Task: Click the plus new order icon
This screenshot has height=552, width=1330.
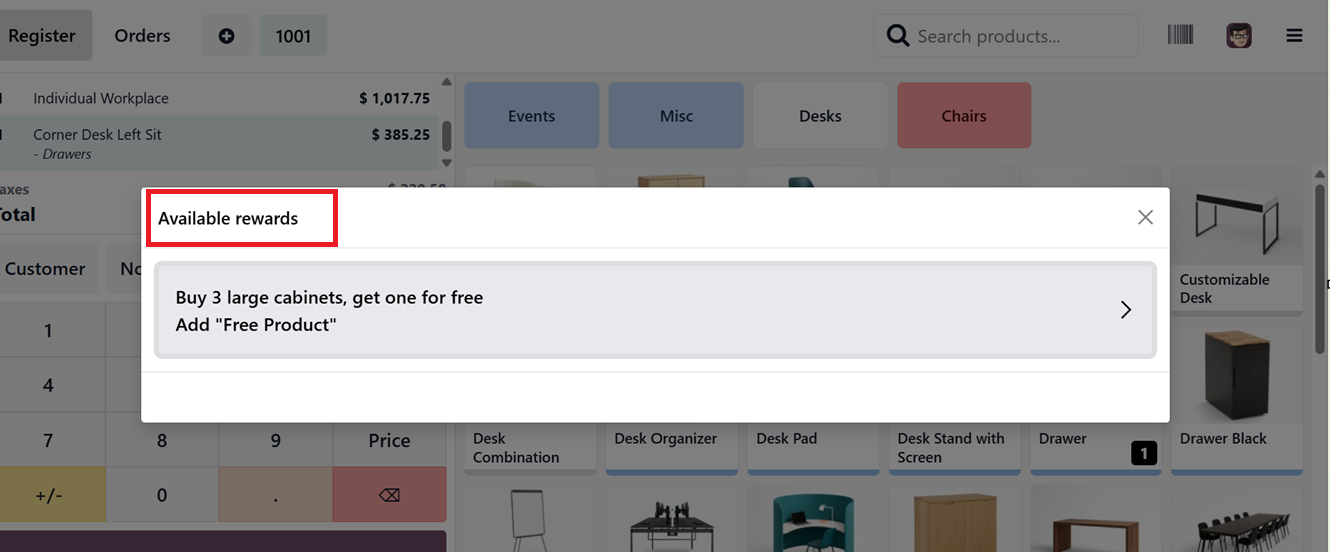Action: [x=226, y=36]
